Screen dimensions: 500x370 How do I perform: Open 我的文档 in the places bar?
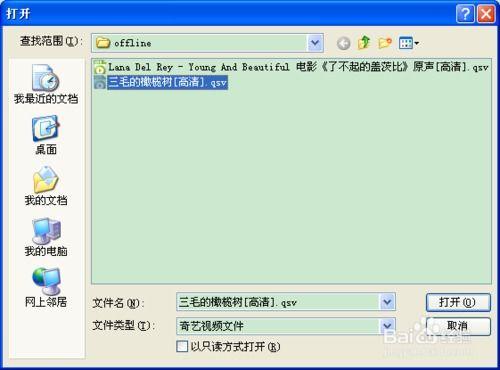(x=46, y=186)
